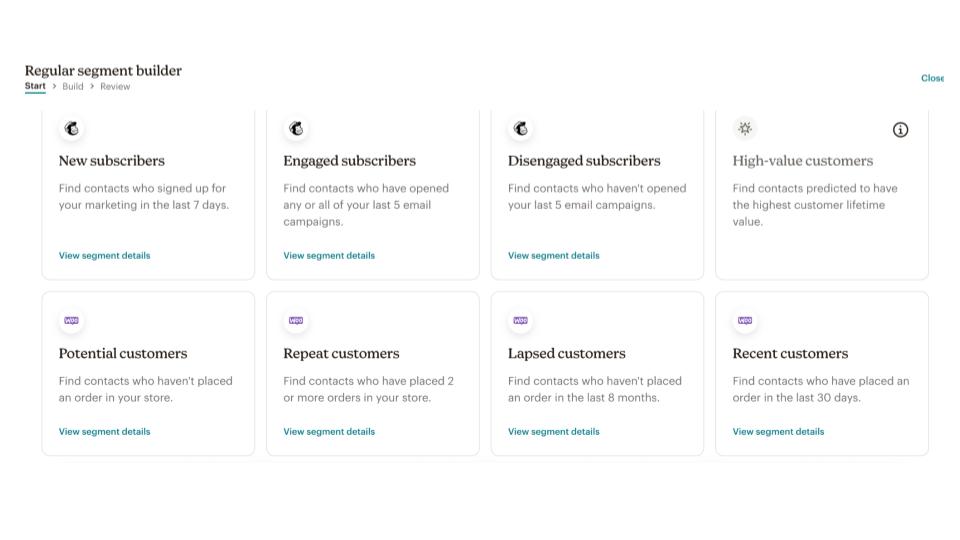Click WooCommerce icon on Lapsed customers card
This screenshot has height=540, width=960.
[x=521, y=321]
